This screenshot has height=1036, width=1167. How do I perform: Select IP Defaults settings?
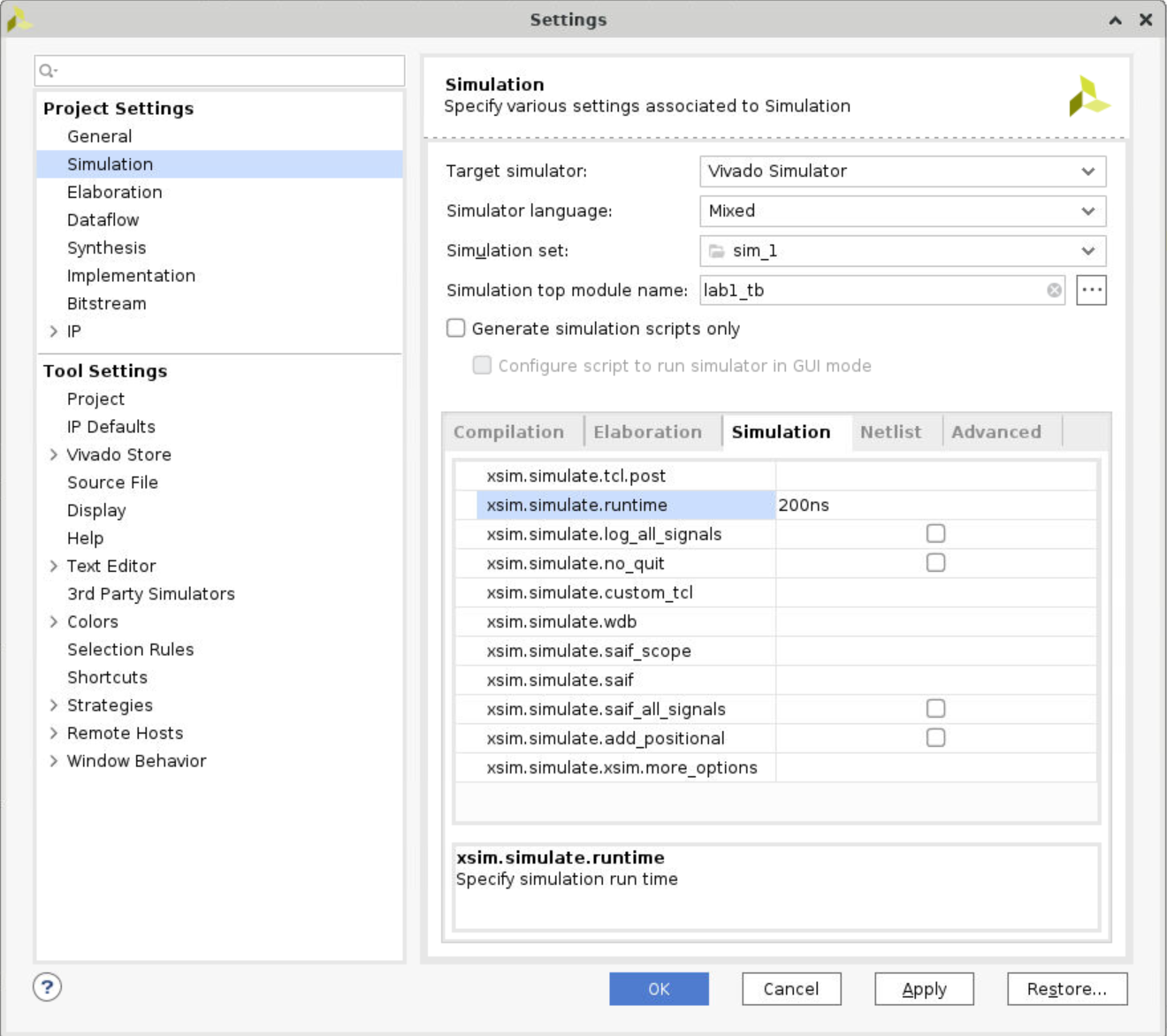tap(111, 427)
